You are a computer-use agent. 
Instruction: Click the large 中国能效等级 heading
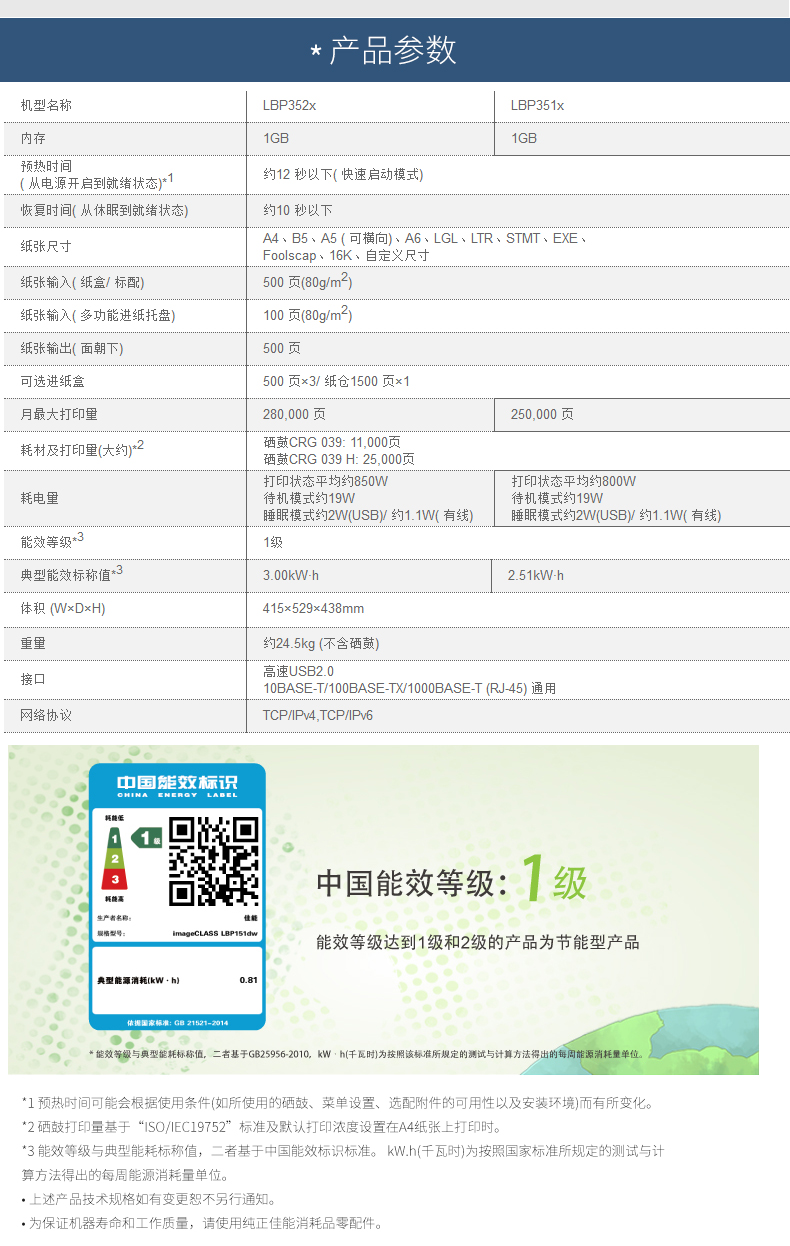[x=412, y=883]
